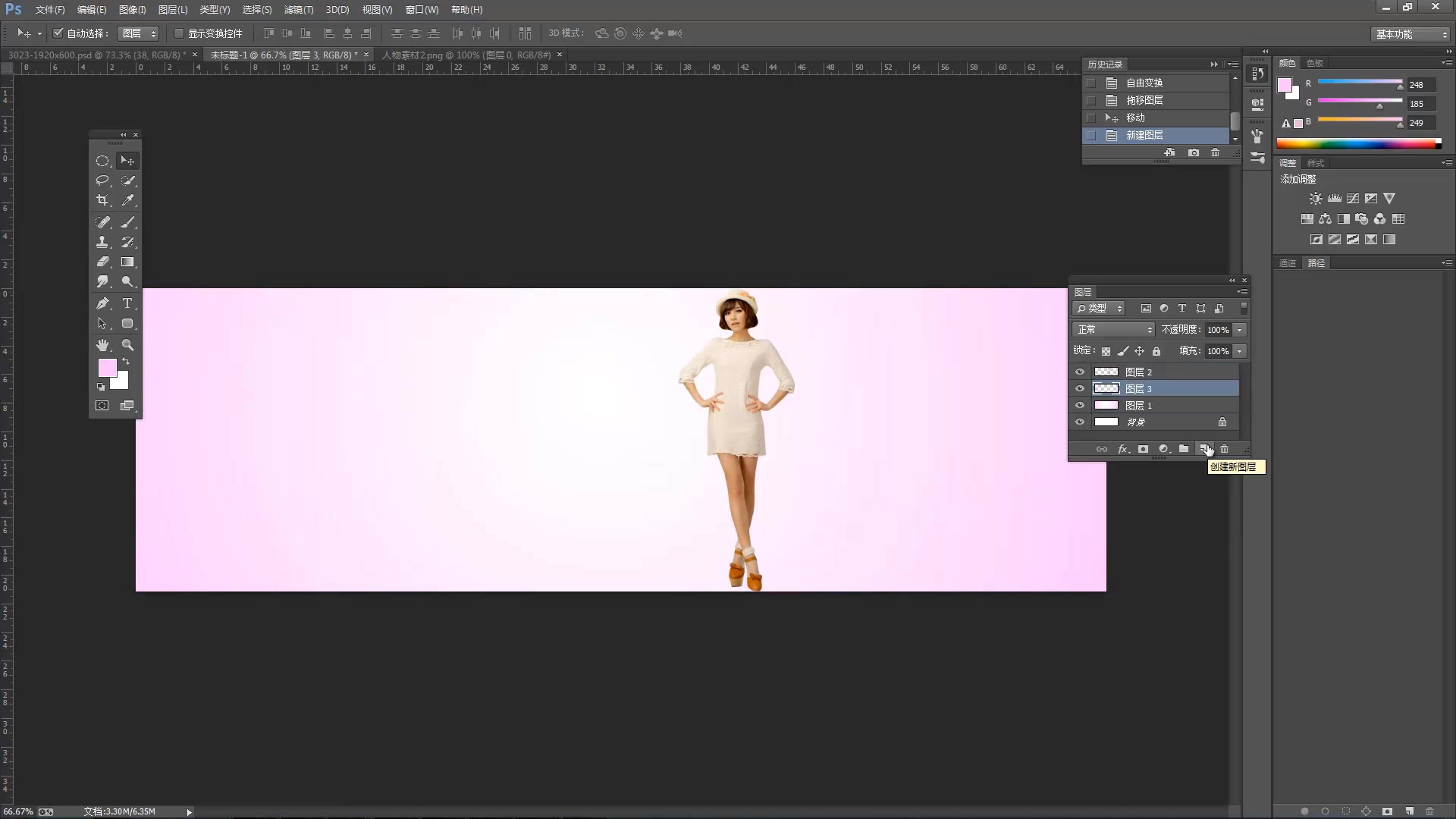Open the blend mode 正常 dropdown
This screenshot has height=819, width=1456.
[1113, 330]
